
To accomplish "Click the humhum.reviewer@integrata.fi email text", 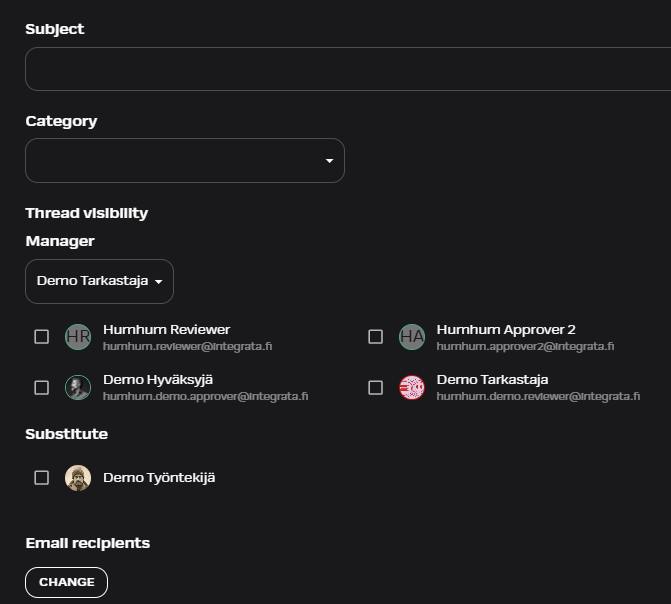I will point(187,346).
